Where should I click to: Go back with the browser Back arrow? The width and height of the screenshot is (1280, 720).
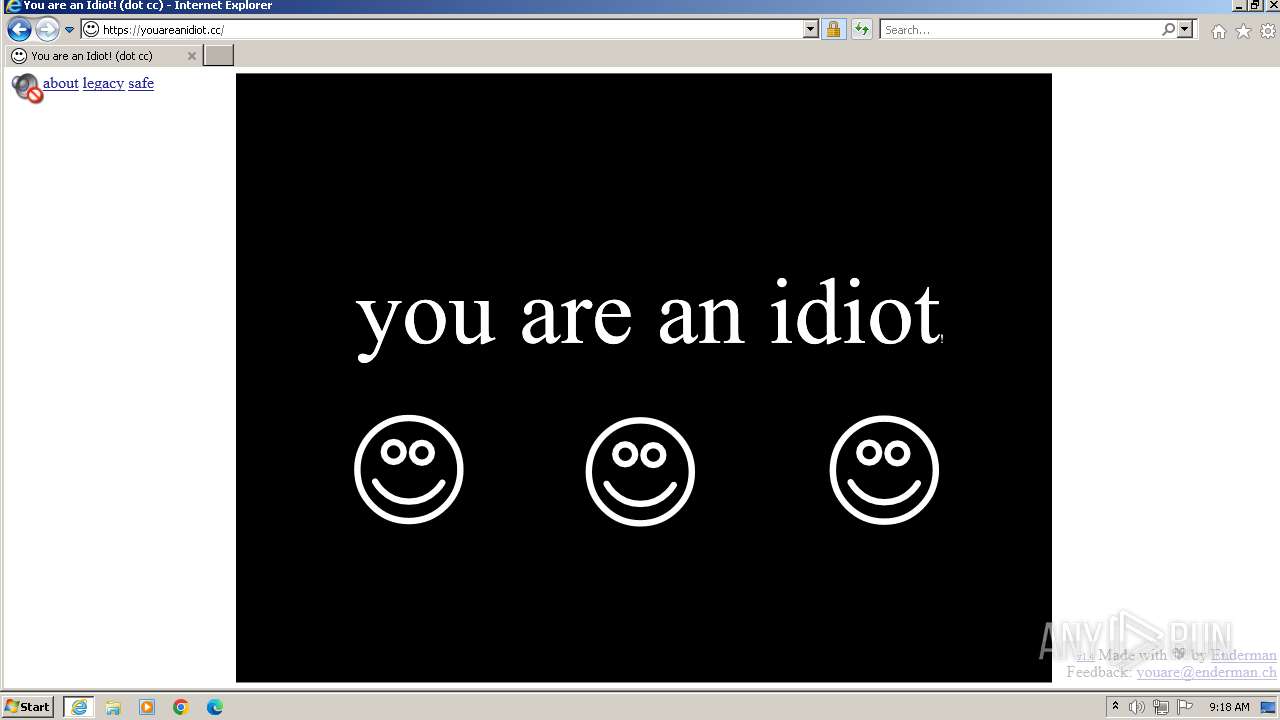(19, 30)
